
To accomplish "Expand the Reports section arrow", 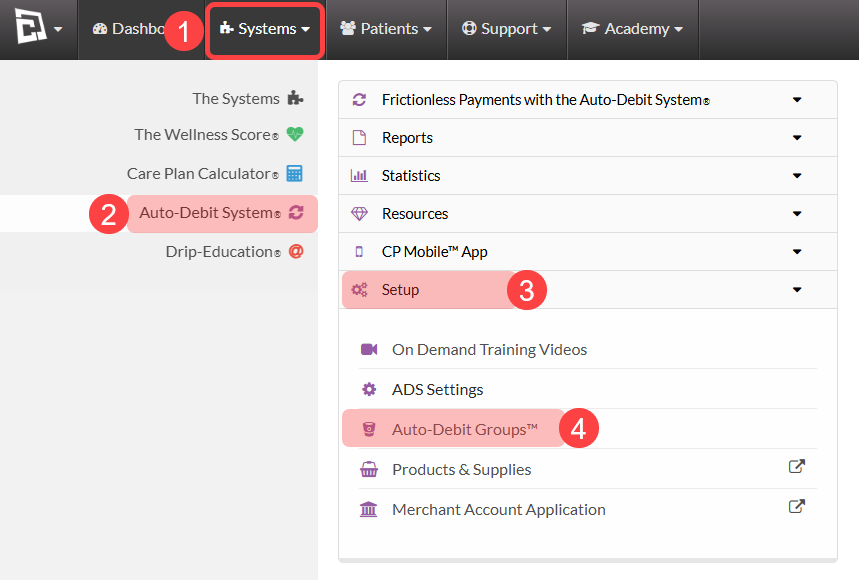I will (x=797, y=138).
